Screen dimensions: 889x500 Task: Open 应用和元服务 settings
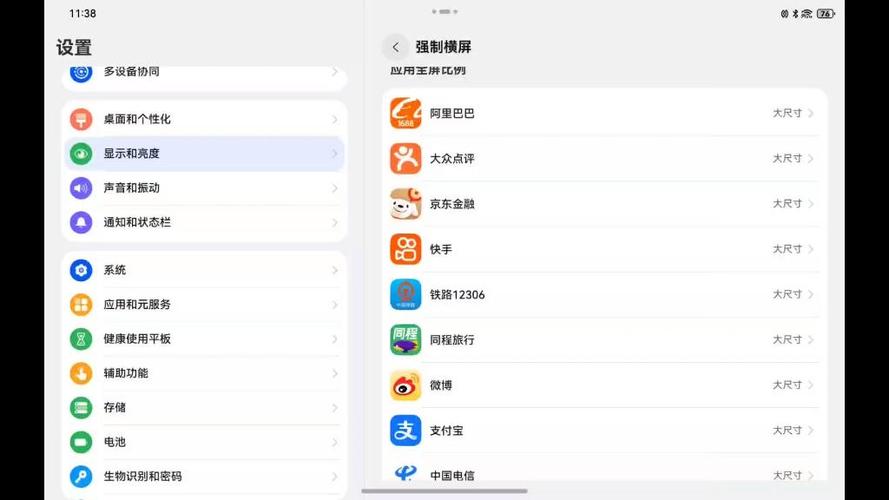point(204,304)
